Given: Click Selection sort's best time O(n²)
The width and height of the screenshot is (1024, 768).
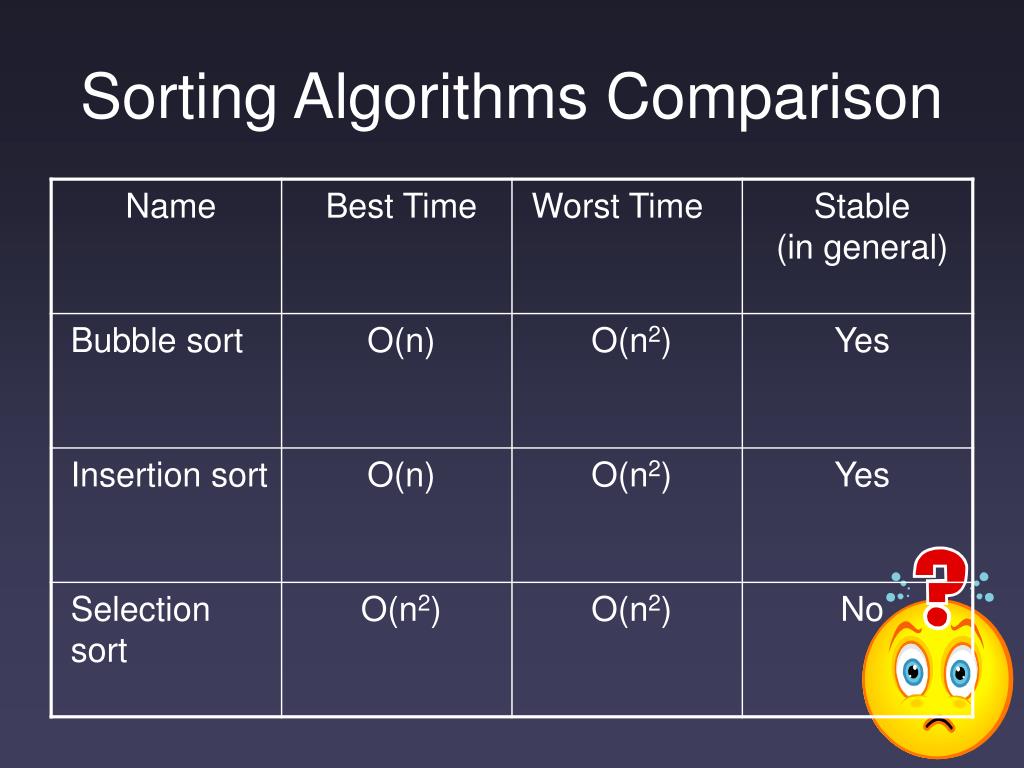Looking at the screenshot, I should [x=401, y=609].
